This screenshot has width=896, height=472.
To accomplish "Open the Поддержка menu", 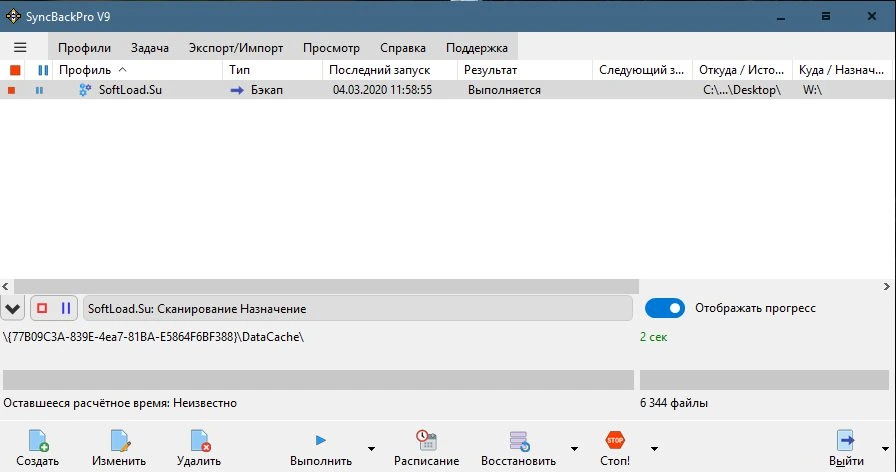I will pos(477,48).
